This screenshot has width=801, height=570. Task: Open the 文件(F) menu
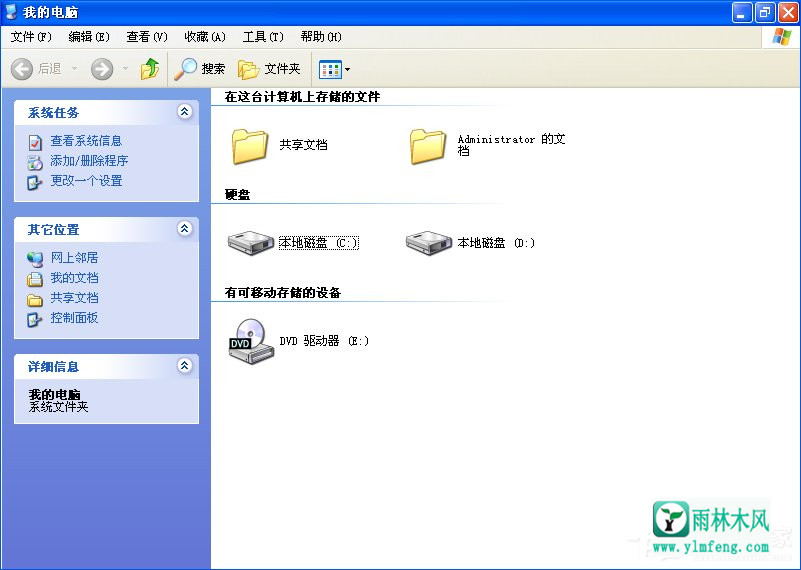(x=31, y=37)
